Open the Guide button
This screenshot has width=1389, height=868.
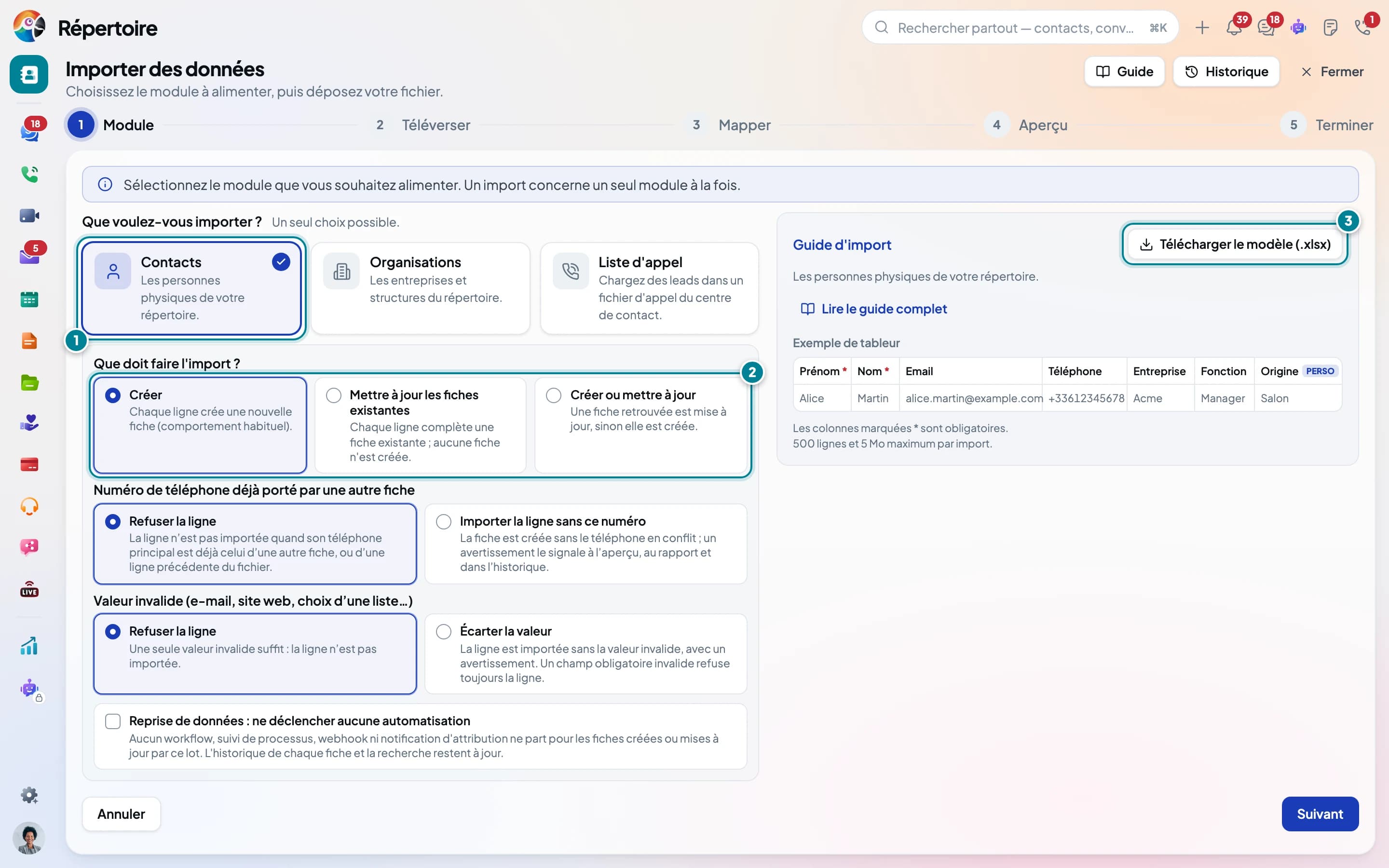(x=1124, y=72)
